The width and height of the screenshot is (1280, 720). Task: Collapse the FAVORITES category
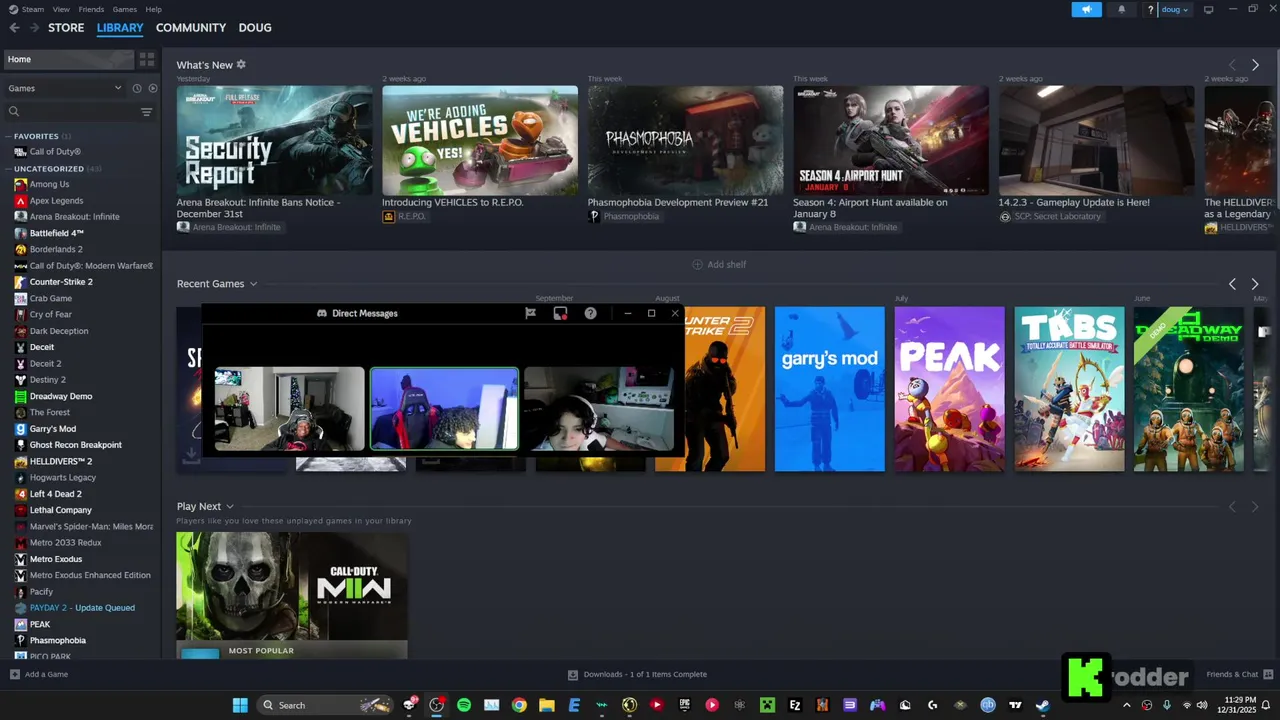coord(37,136)
